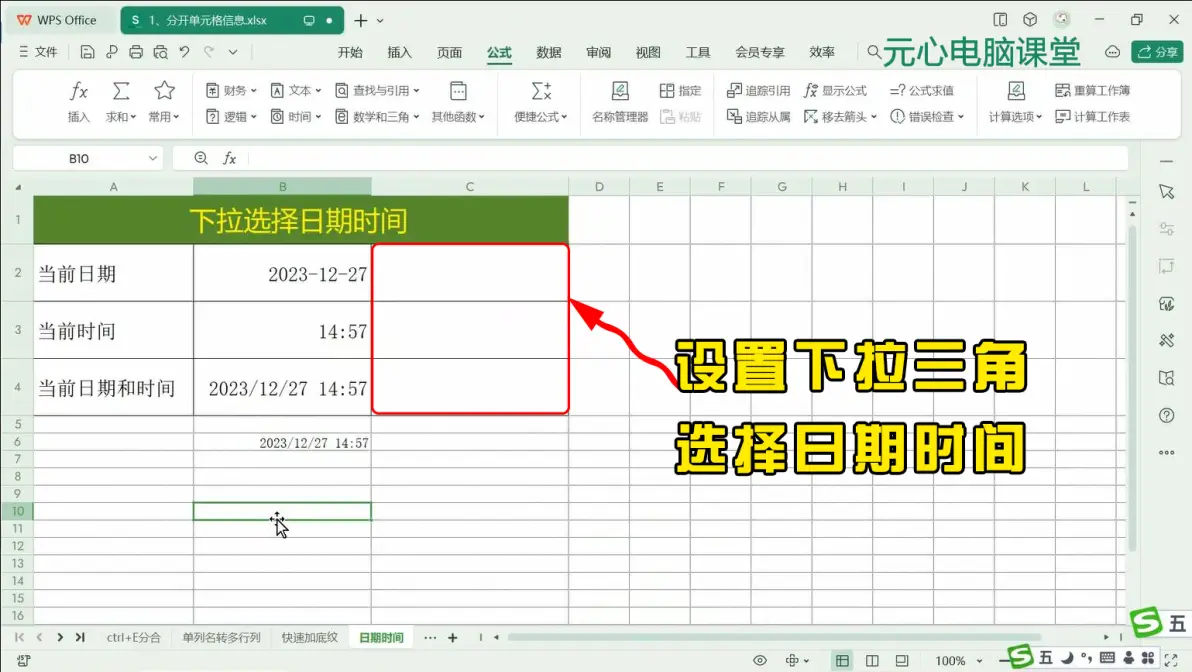Click the formula bar input field
Image resolution: width=1192 pixels, height=672 pixels.
[x=687, y=158]
